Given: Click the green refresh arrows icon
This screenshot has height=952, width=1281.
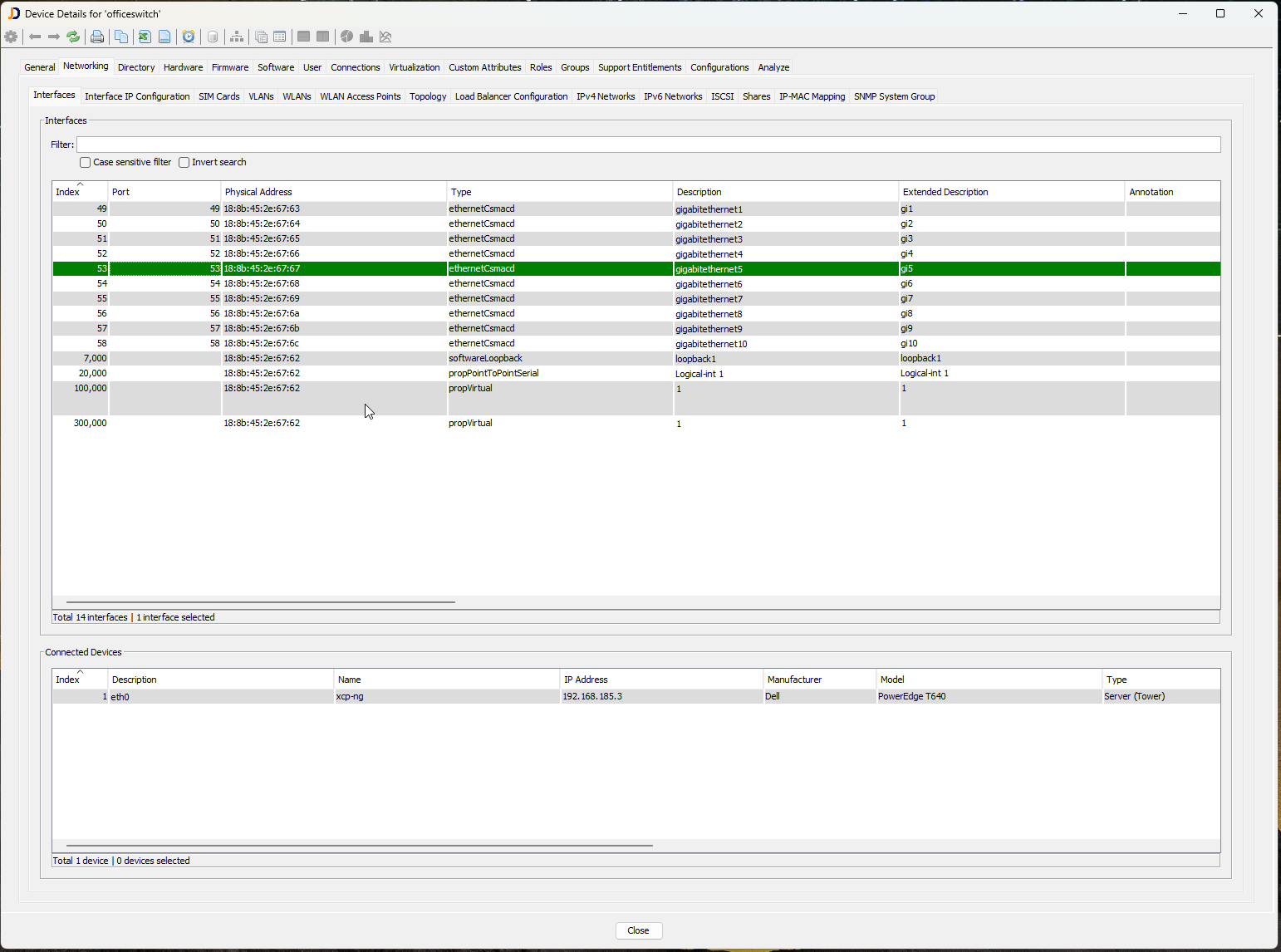Looking at the screenshot, I should [x=73, y=37].
